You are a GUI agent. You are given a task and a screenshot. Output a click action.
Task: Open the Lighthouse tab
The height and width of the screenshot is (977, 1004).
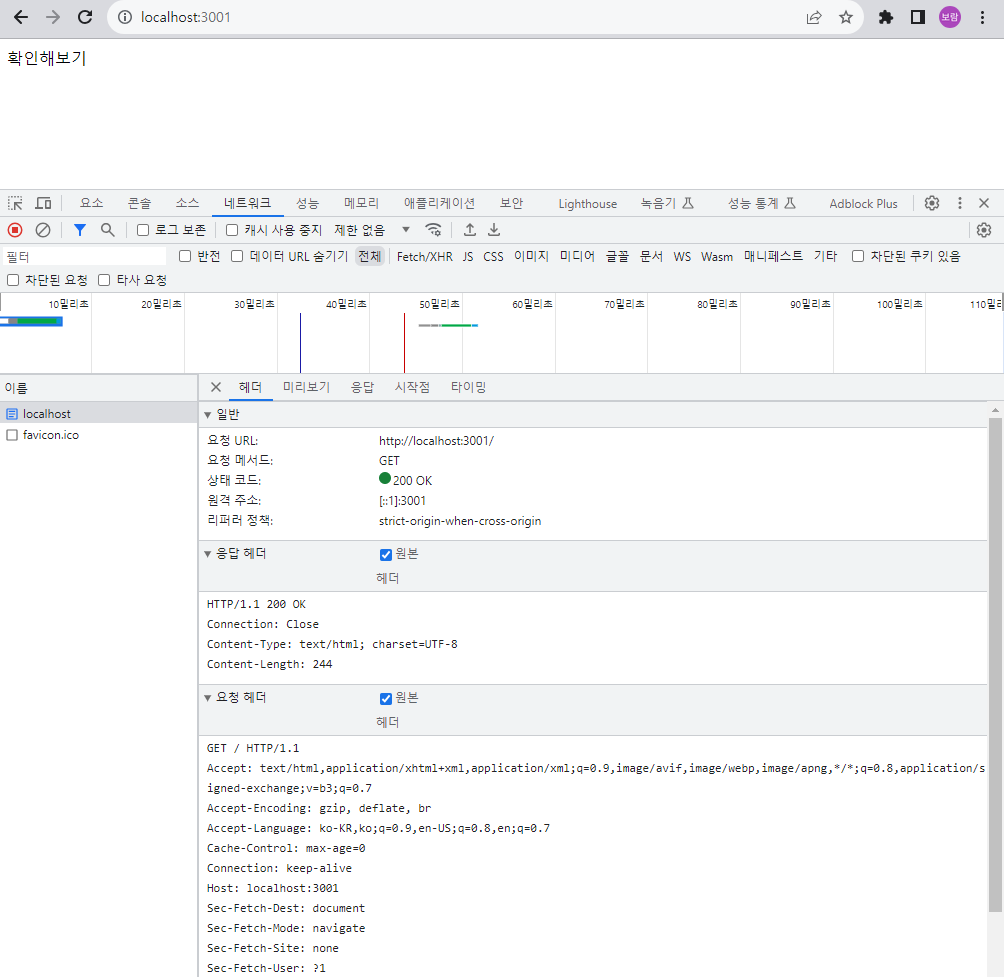coord(588,204)
